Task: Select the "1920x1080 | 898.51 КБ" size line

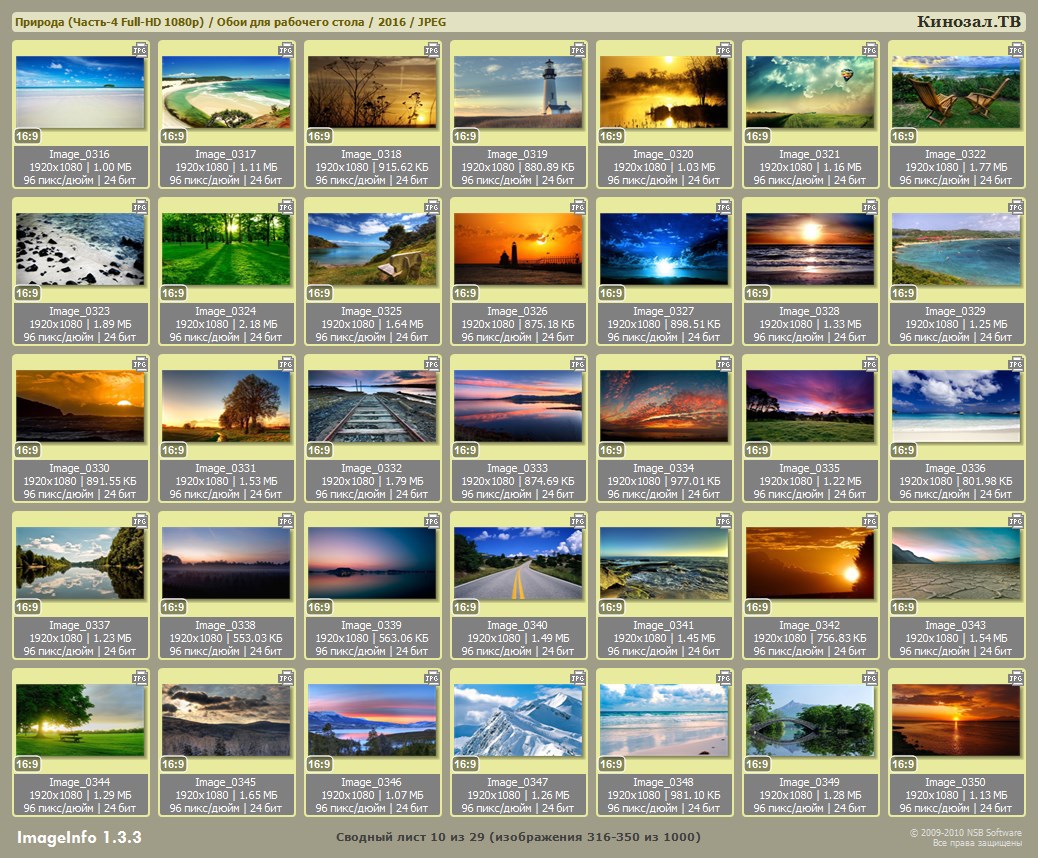Action: point(664,324)
